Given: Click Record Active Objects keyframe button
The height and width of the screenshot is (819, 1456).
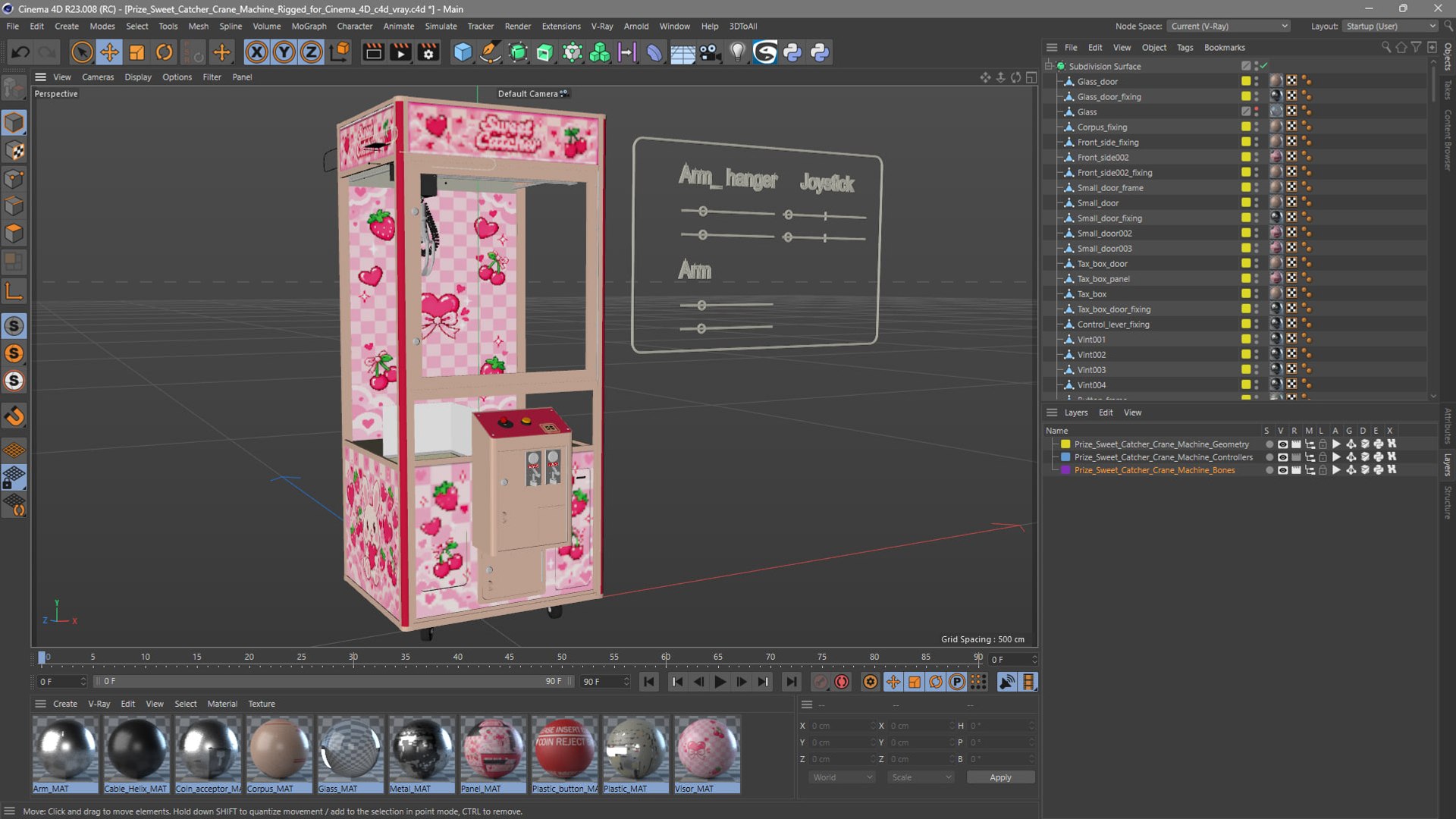Looking at the screenshot, I should click(x=820, y=682).
